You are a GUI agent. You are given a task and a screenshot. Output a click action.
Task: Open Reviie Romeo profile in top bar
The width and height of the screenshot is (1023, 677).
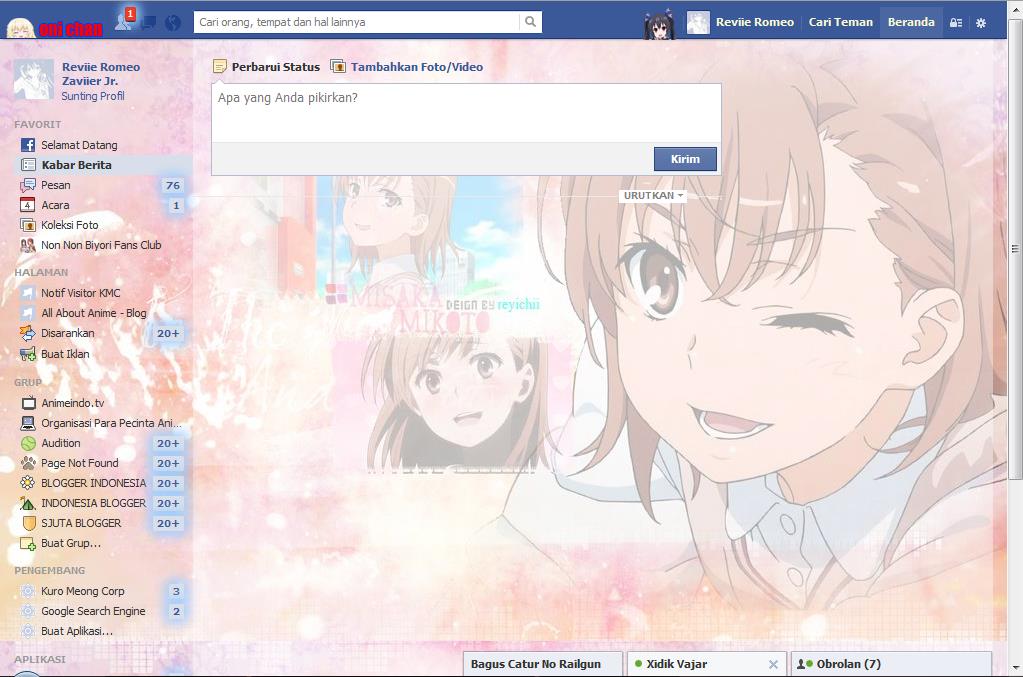(x=755, y=22)
